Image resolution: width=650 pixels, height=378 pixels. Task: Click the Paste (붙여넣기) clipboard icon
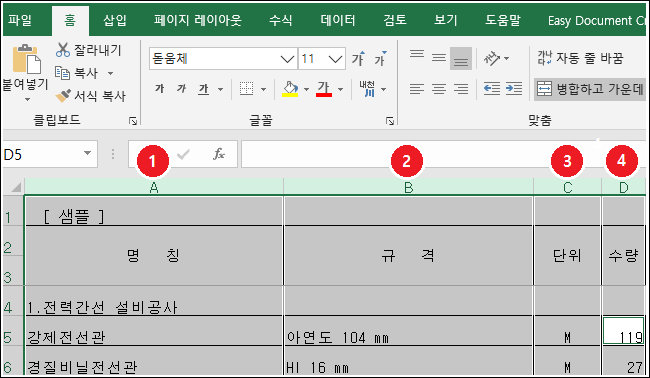click(x=27, y=59)
